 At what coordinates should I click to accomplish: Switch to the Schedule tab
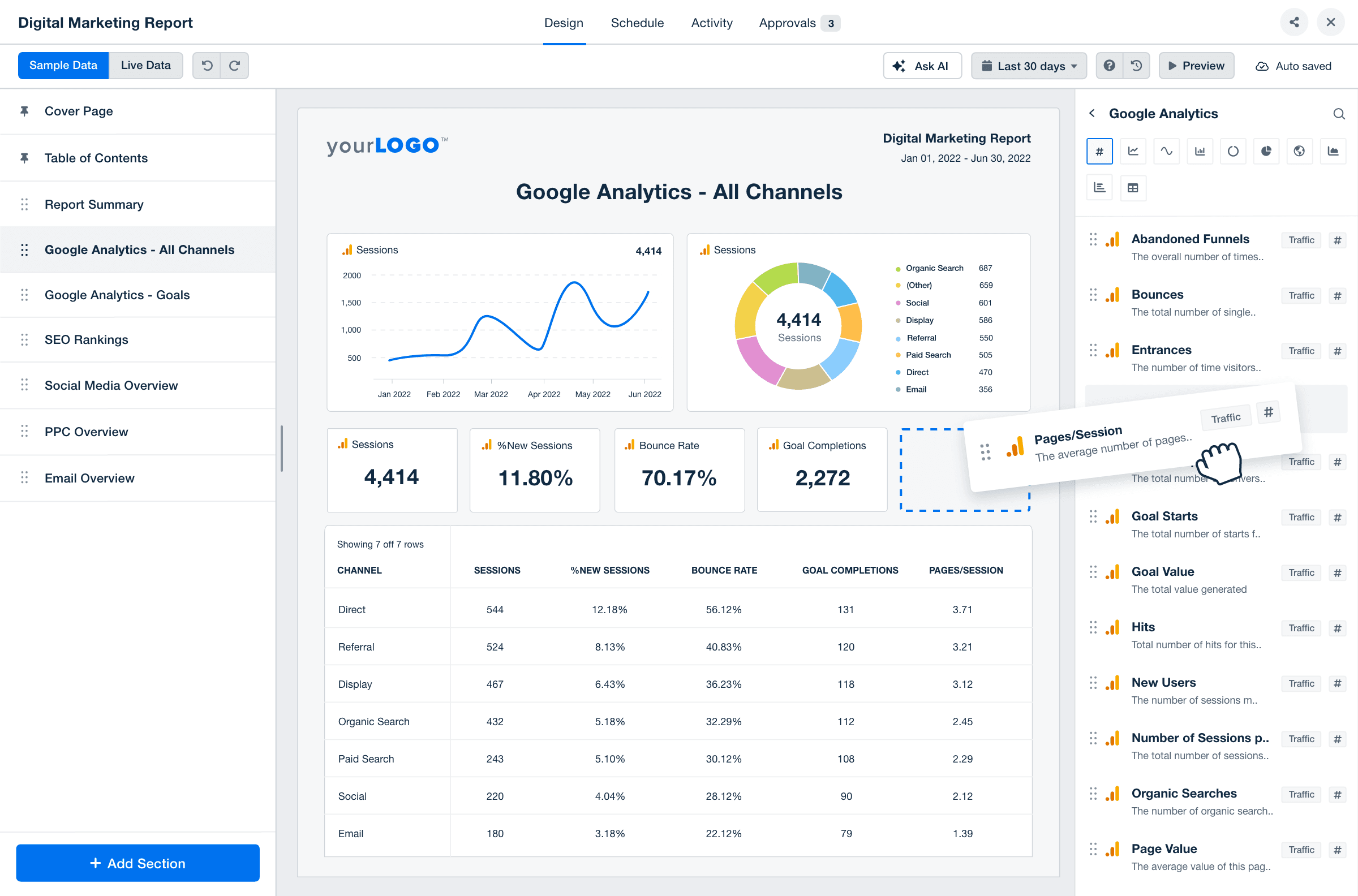(x=637, y=23)
